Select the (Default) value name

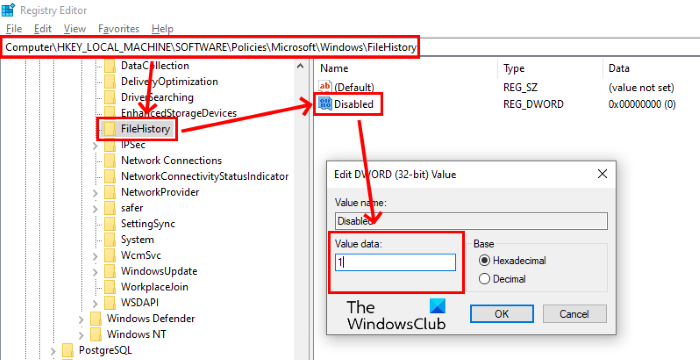(x=354, y=87)
